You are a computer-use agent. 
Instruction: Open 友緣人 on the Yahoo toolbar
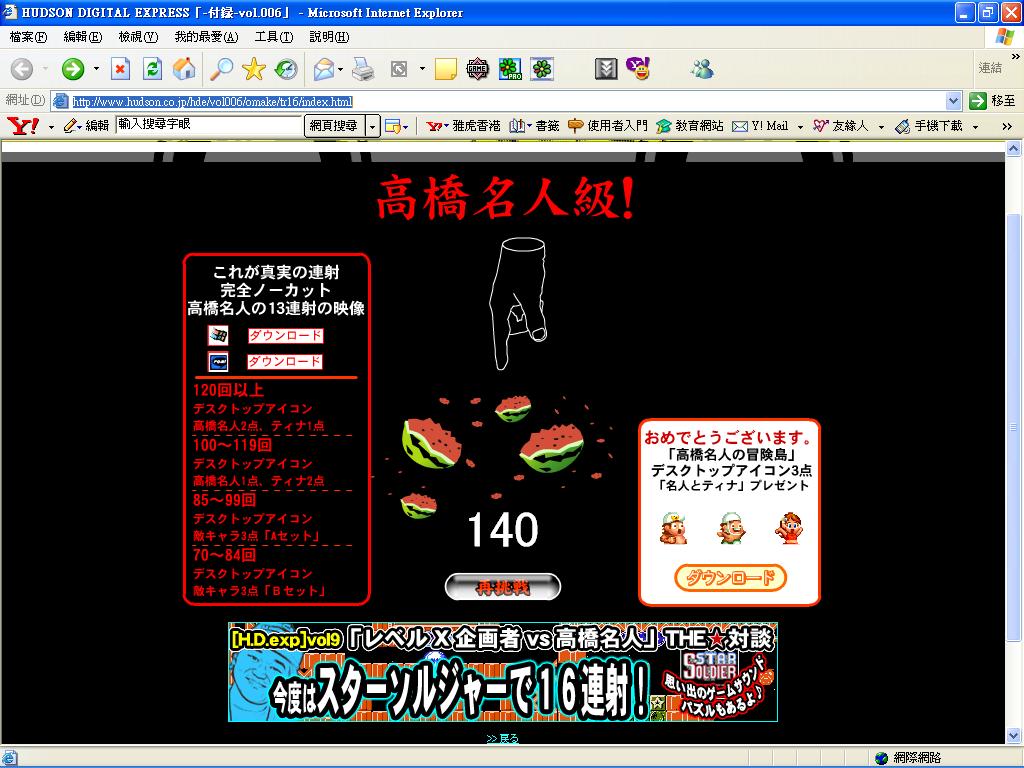(x=841, y=125)
